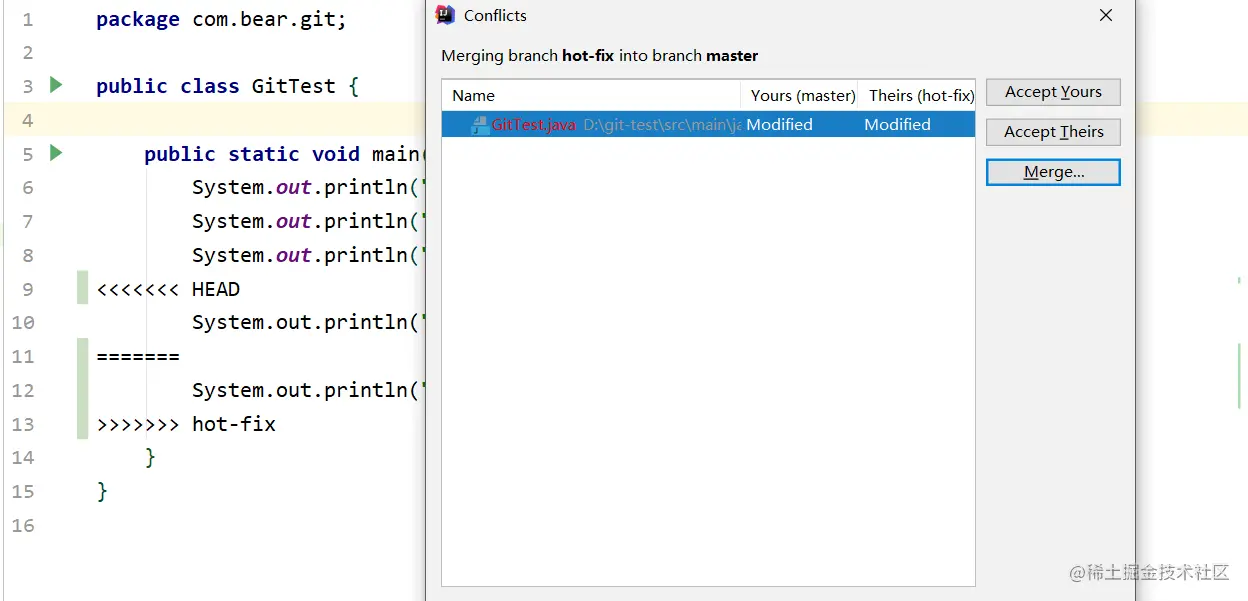The height and width of the screenshot is (601, 1248).
Task: Click the Merging branch hot-fix into master text
Action: [600, 56]
